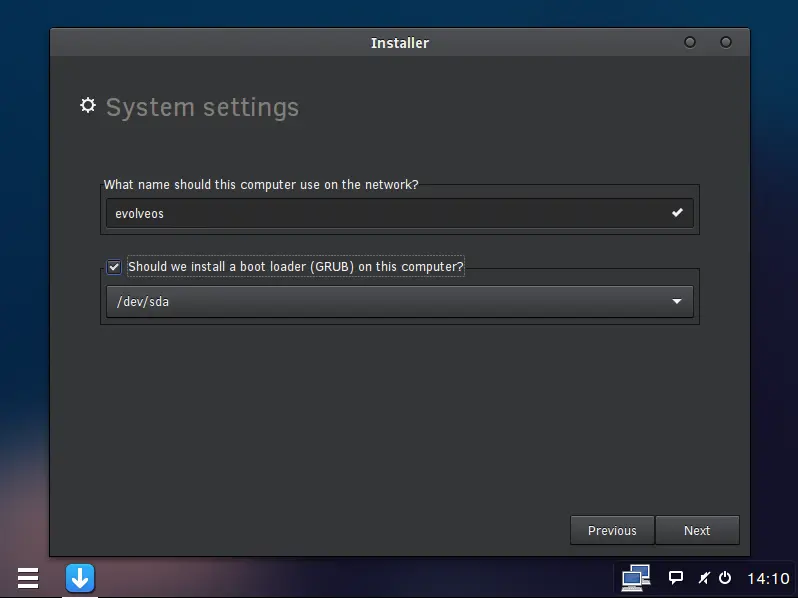
Task: Click the left circular window control button
Action: coord(690,42)
